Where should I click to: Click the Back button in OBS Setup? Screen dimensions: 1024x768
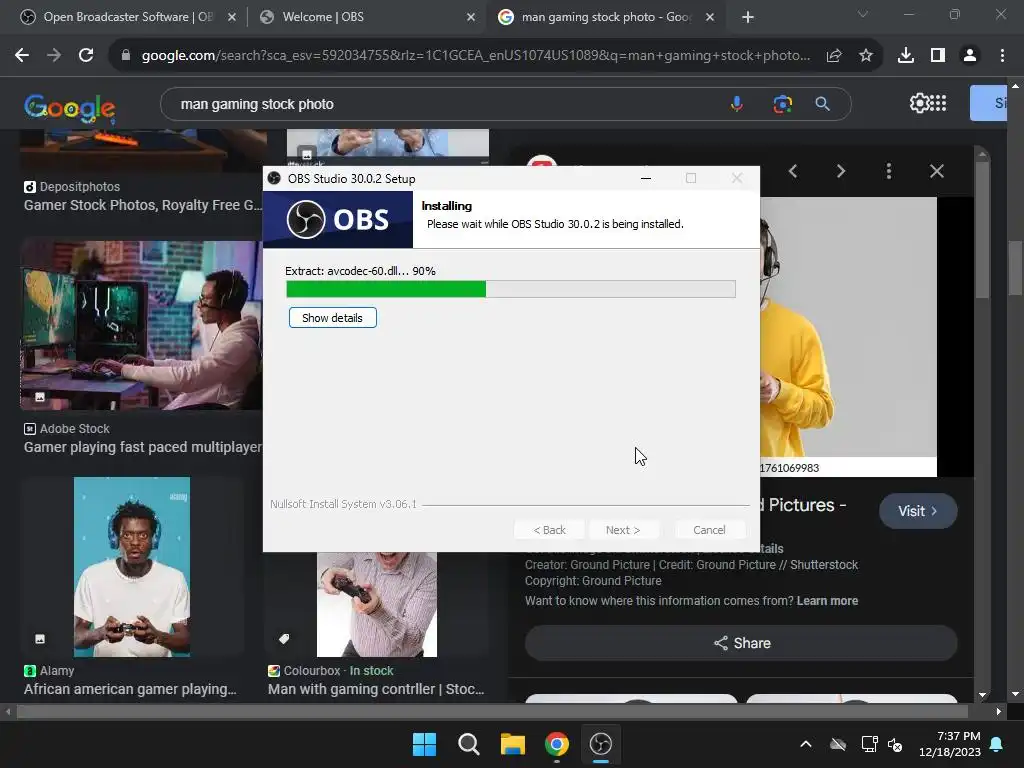pos(549,530)
